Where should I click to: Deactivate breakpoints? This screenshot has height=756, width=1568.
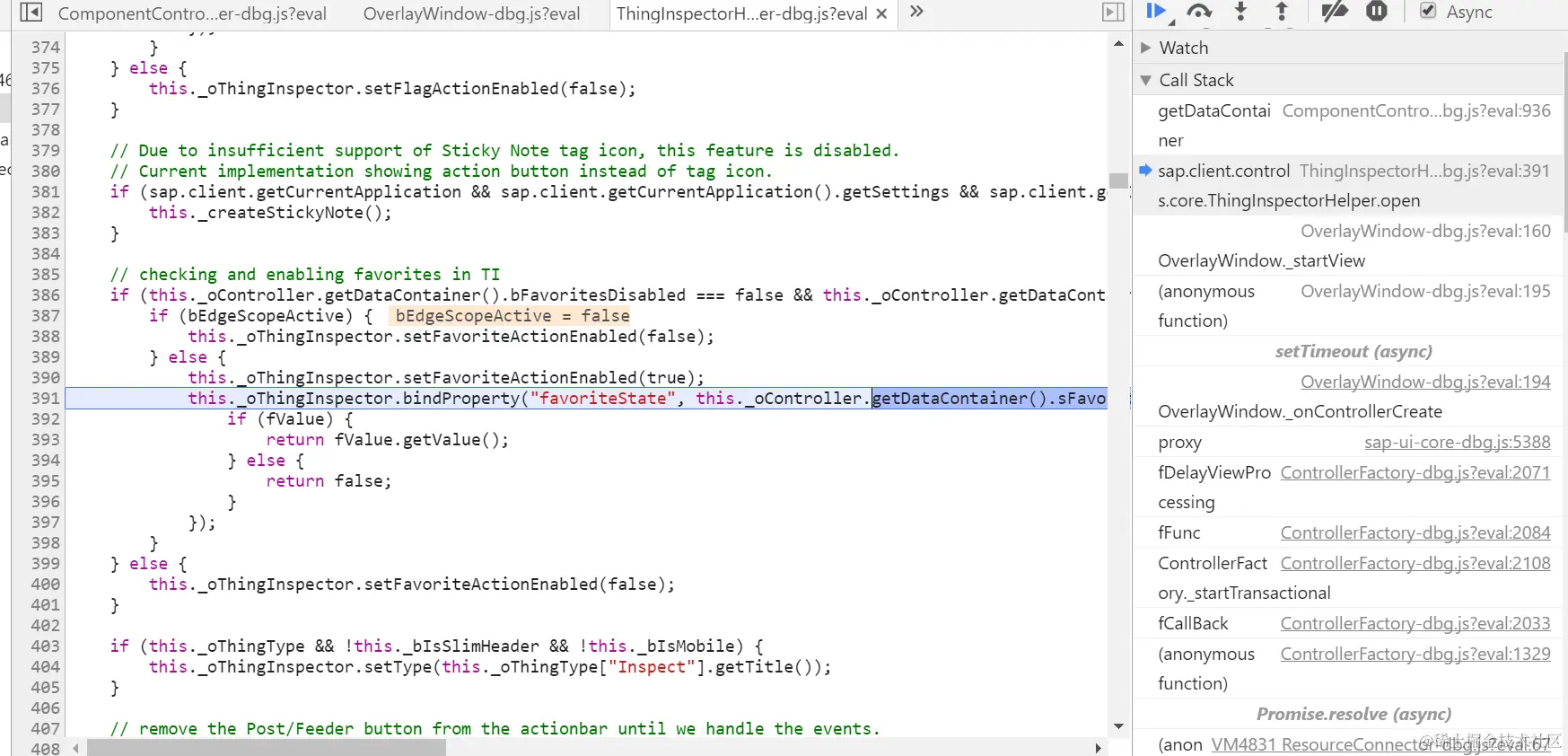(1335, 12)
